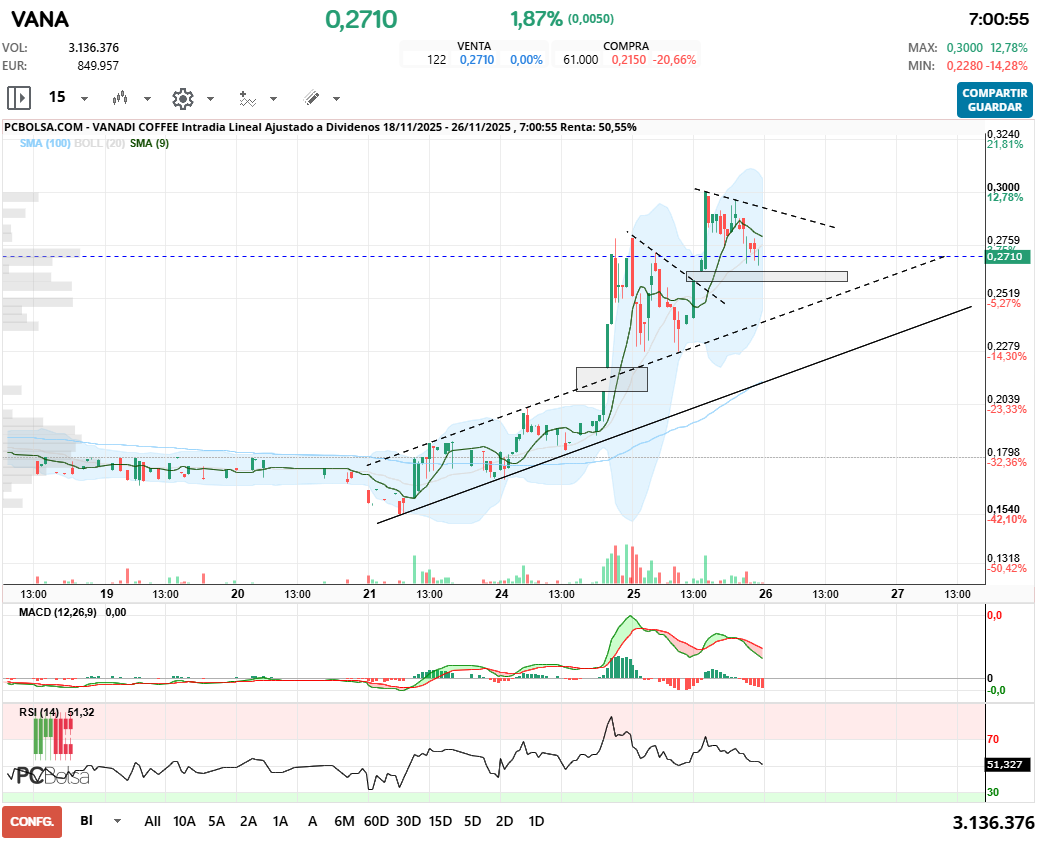Click the EUR value 849.957
Viewport: 1048px width, 843px height.
(x=98, y=66)
